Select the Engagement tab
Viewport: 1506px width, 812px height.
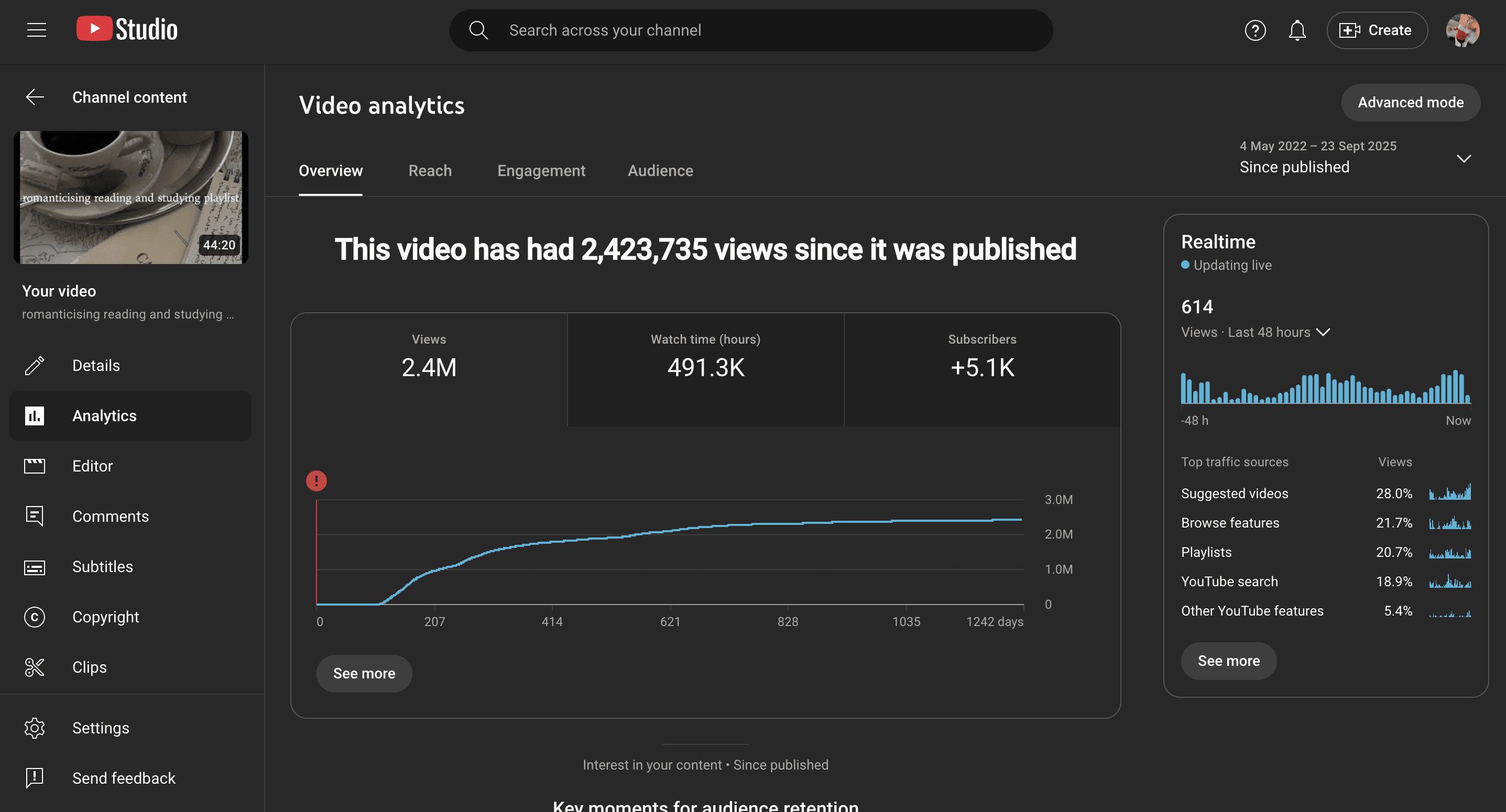pos(541,171)
